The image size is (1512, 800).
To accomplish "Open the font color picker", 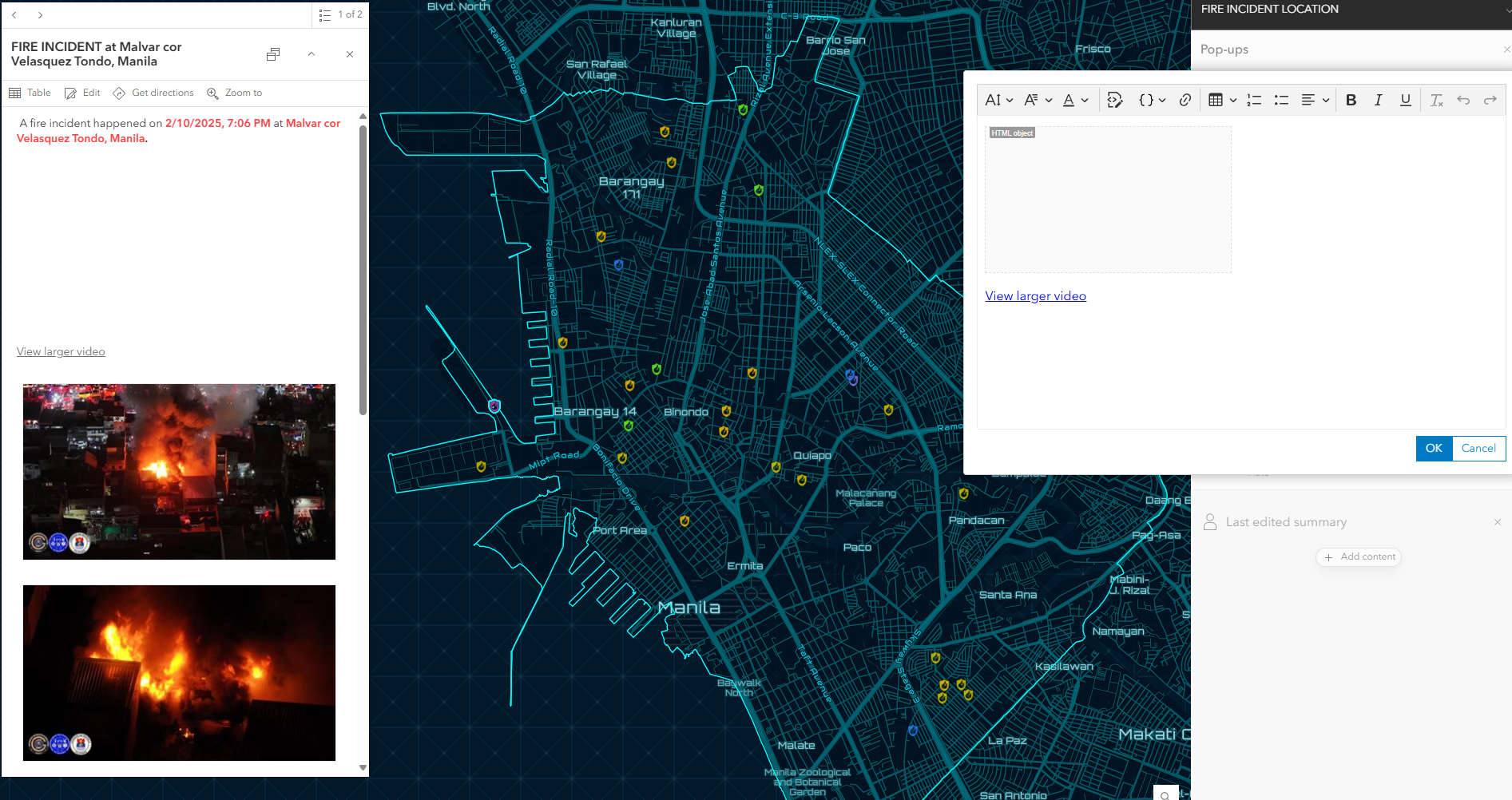I will pyautogui.click(x=1072, y=100).
